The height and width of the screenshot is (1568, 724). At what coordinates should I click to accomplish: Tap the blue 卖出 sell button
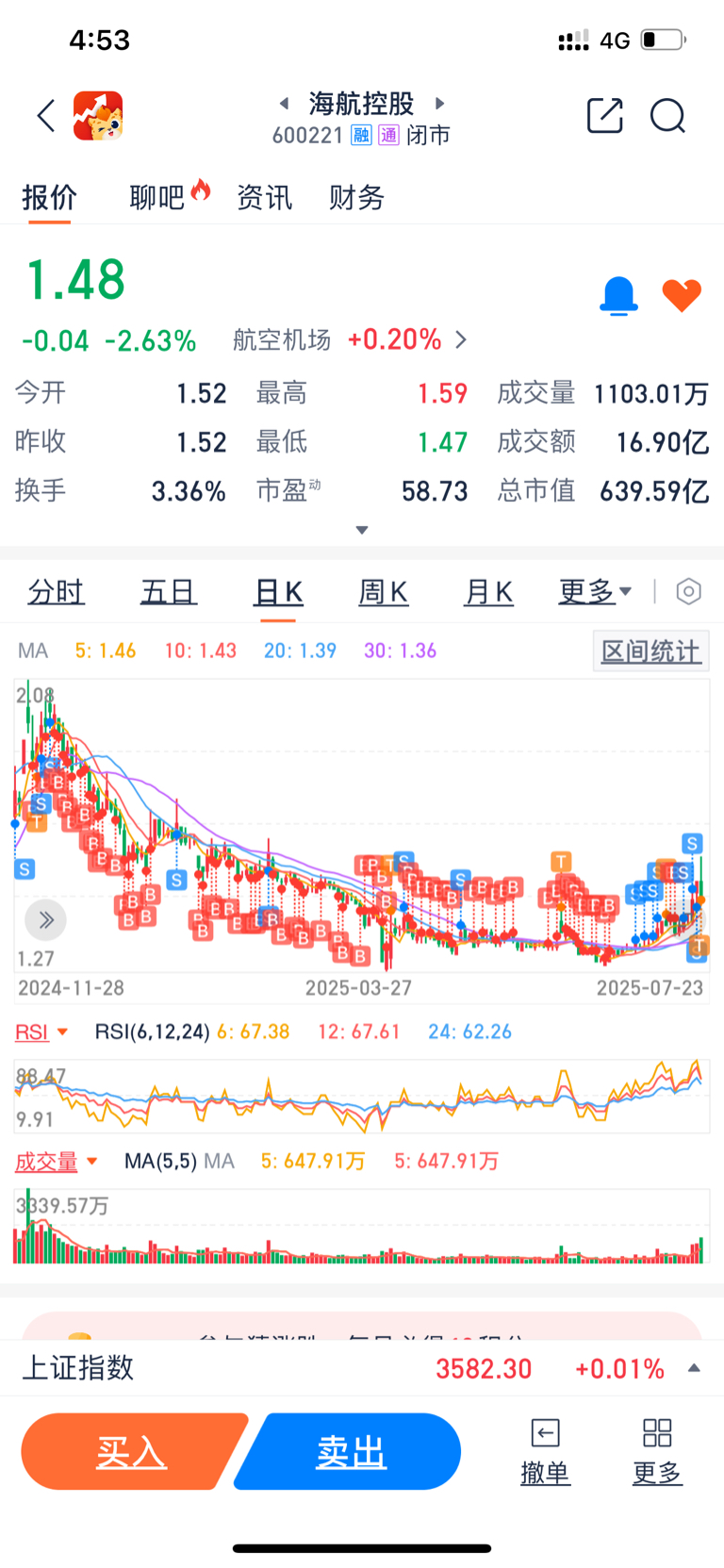(x=349, y=1451)
